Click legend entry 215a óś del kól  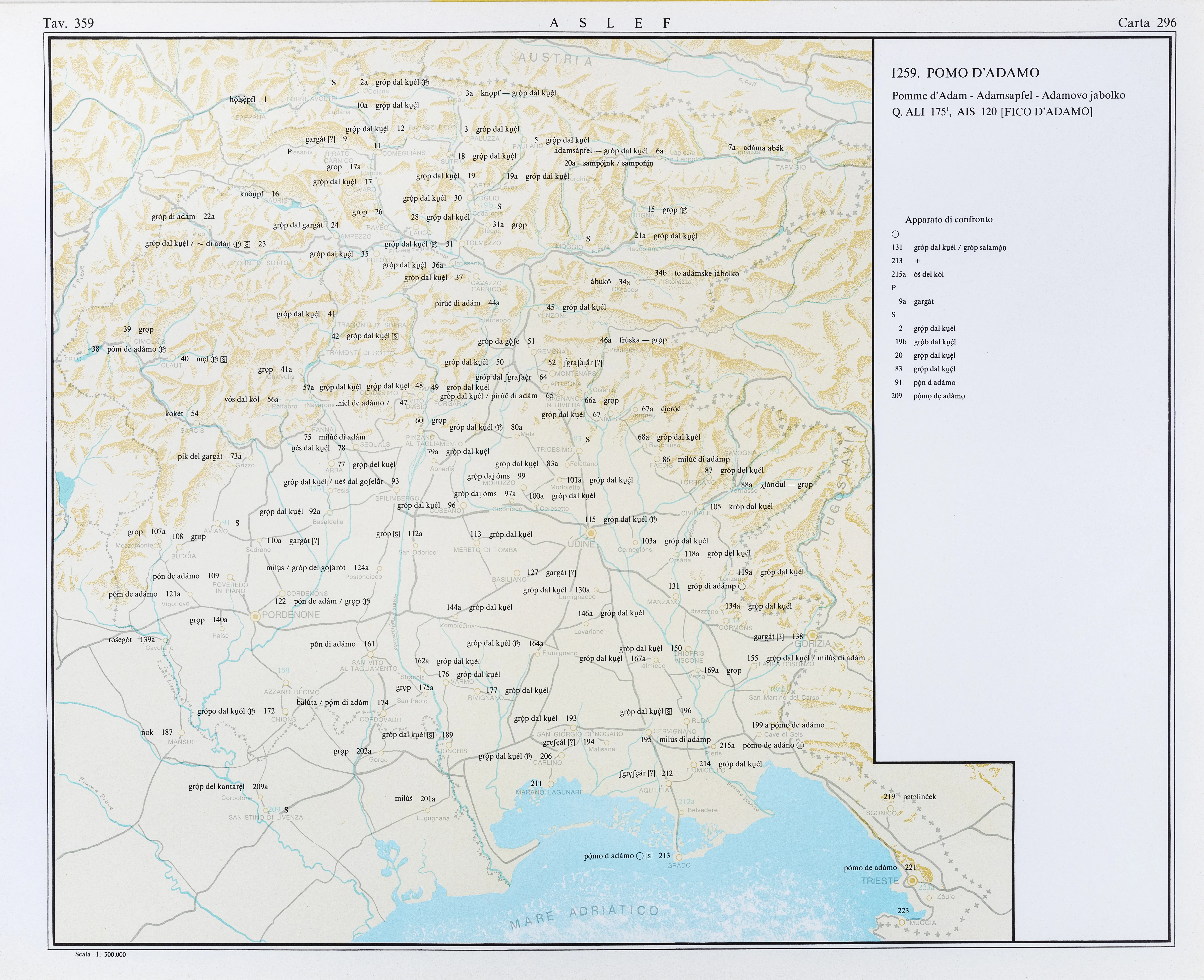coord(918,274)
